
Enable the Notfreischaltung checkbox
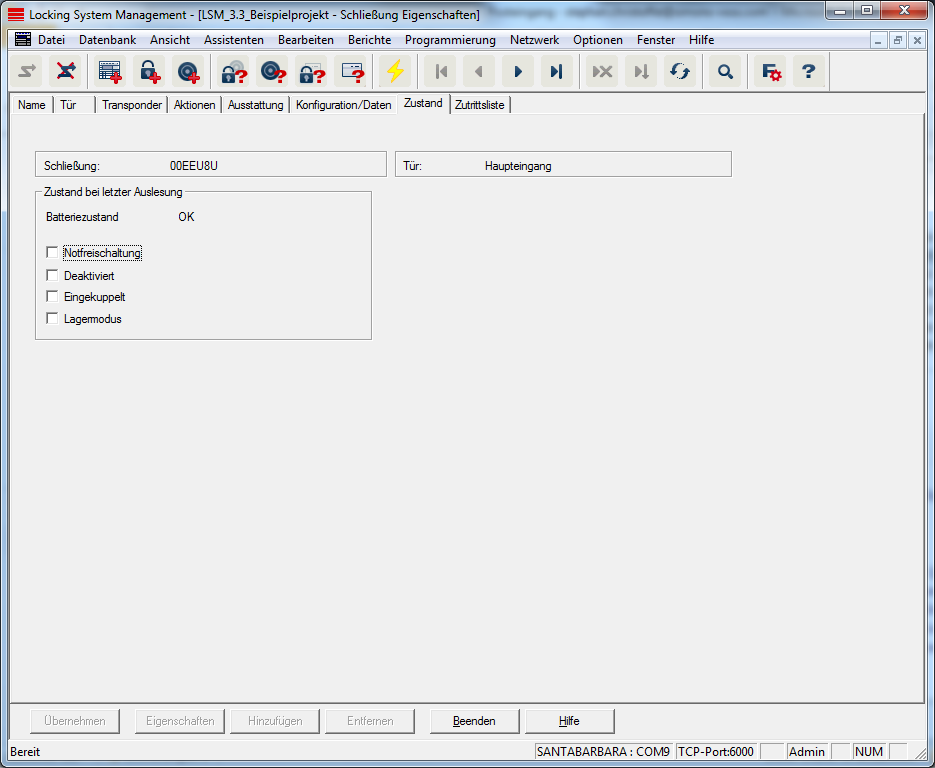(52, 253)
